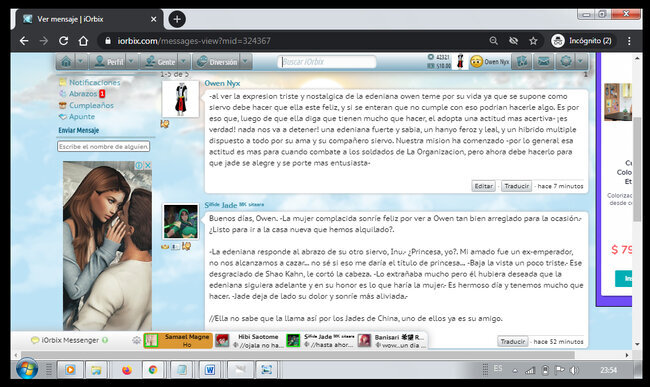Toggle the messenger online status indicator

pyautogui.click(x=105, y=340)
